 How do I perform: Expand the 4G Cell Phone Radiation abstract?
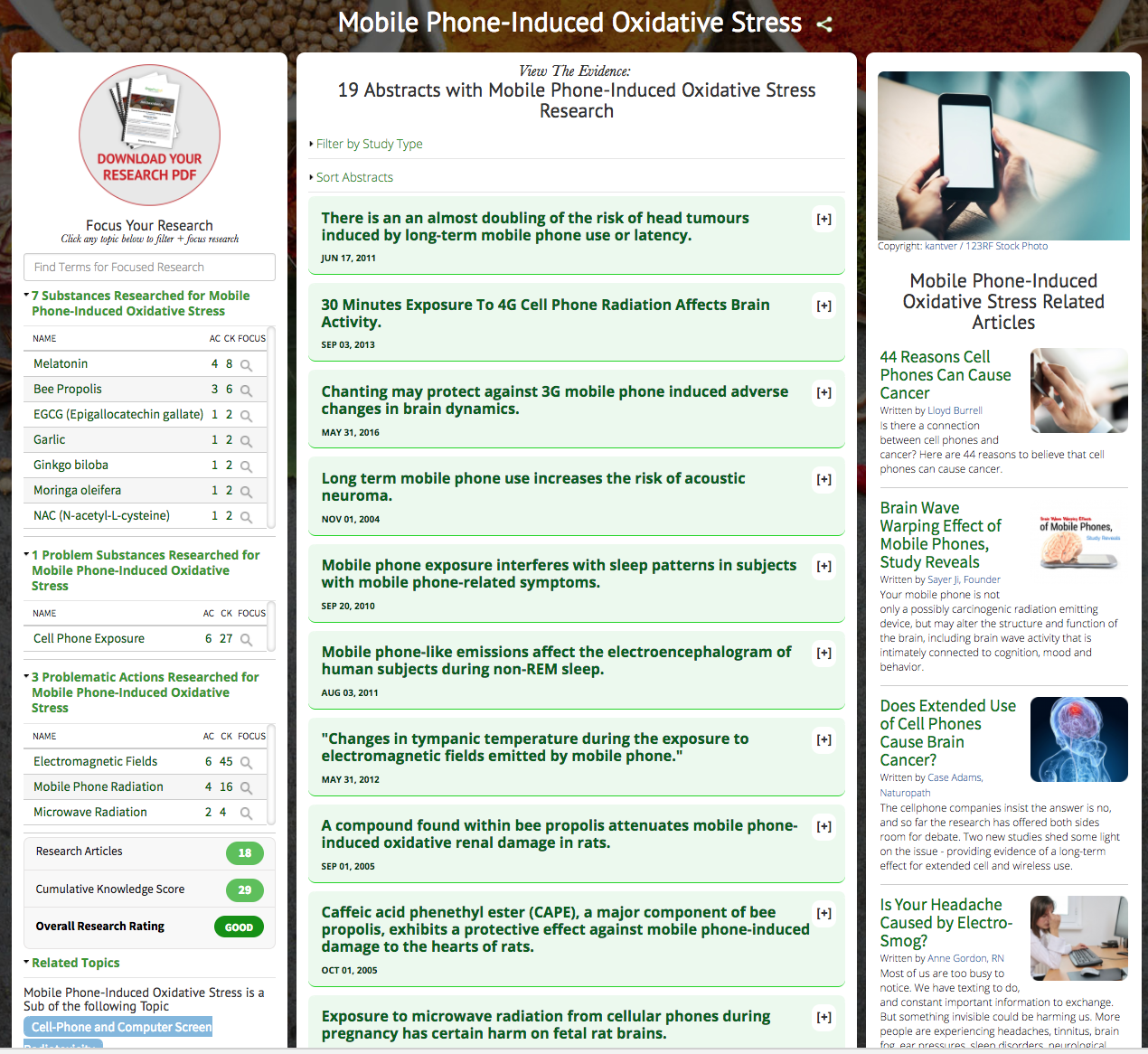point(824,306)
